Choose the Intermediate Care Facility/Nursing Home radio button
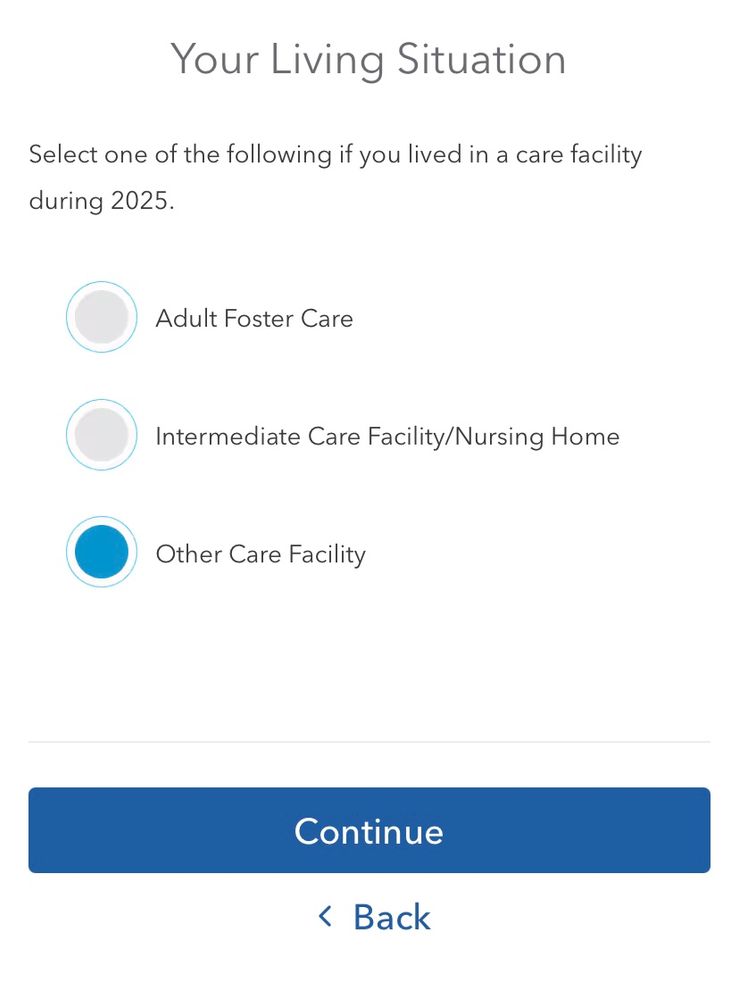This screenshot has height=999, width=739. click(x=101, y=436)
